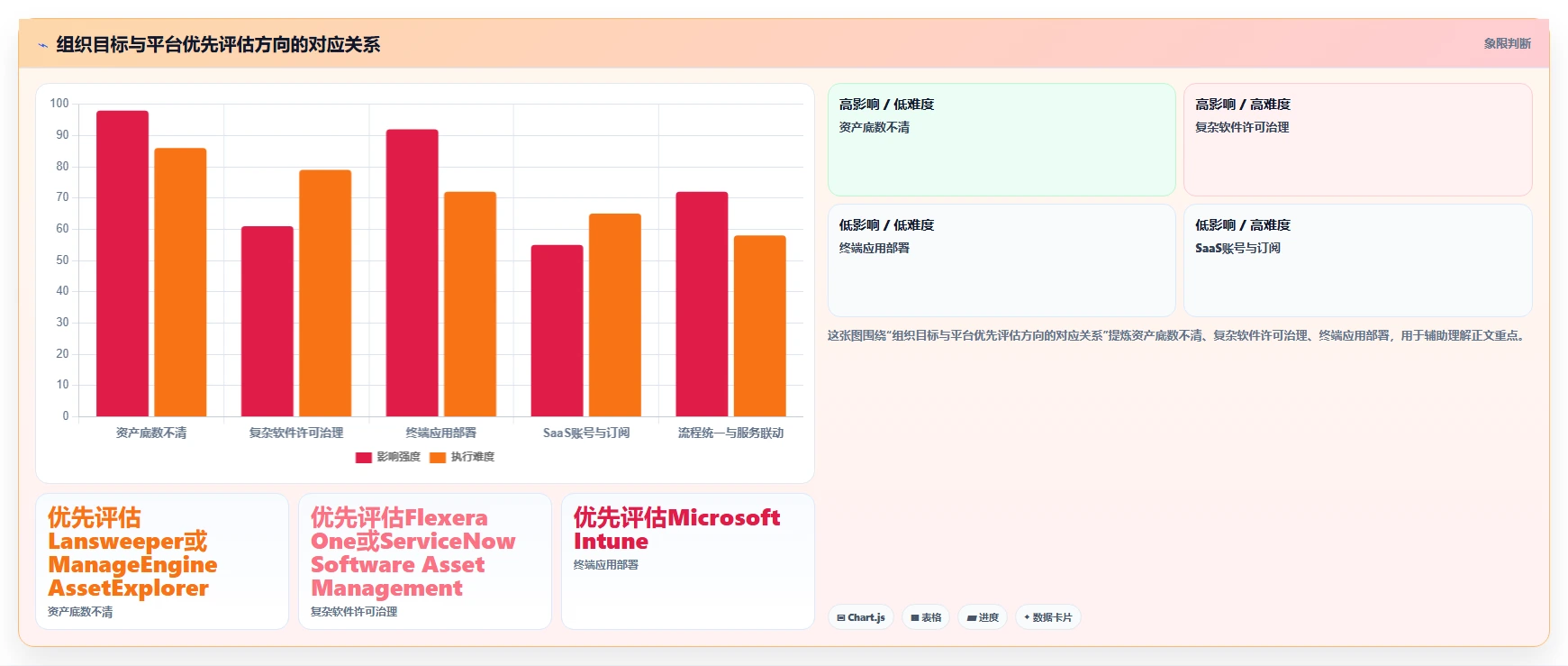Click the SaaS账号与订阅 x-axis label
The image size is (1568, 666).
pos(586,433)
